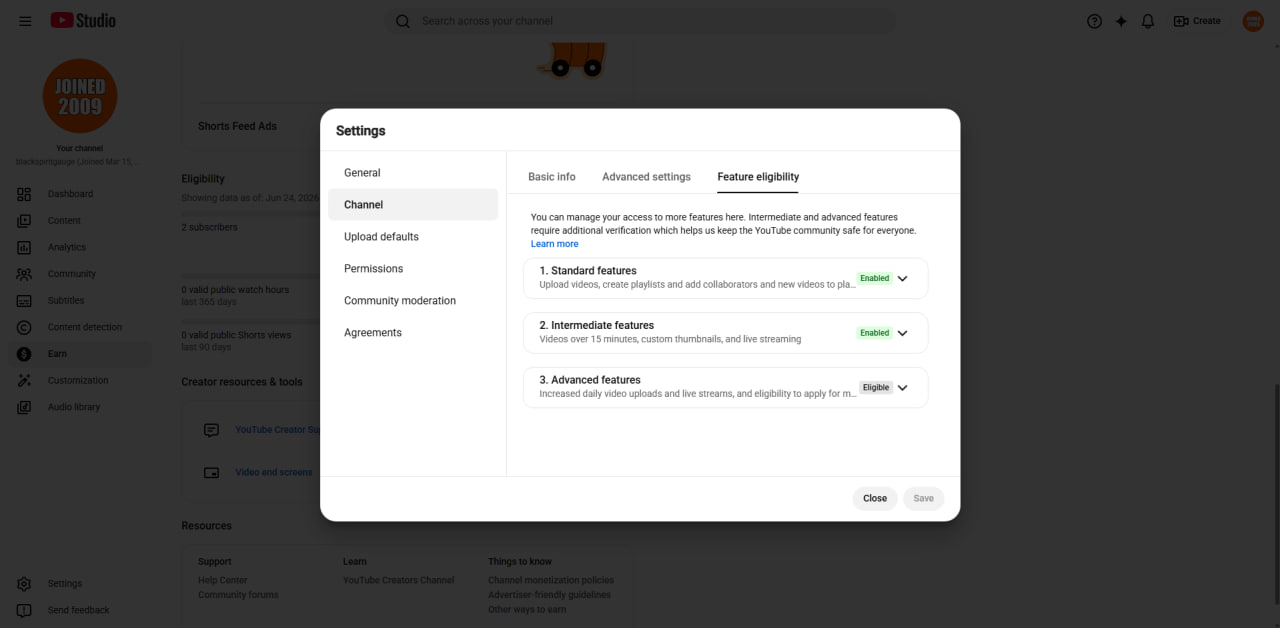1280x628 pixels.
Task: Open the hamburger navigation menu
Action: [25, 21]
